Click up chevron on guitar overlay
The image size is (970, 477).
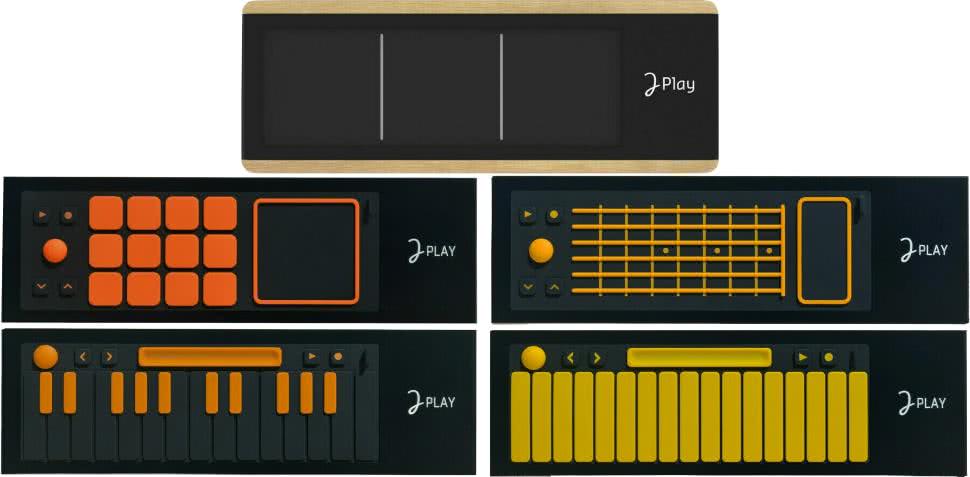click(x=554, y=288)
